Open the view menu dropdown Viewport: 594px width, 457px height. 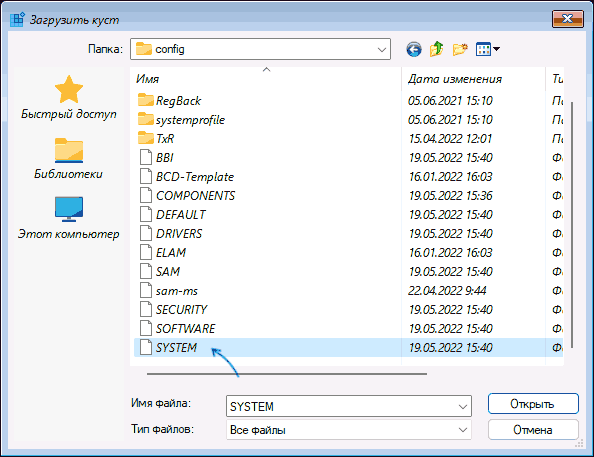[488, 49]
